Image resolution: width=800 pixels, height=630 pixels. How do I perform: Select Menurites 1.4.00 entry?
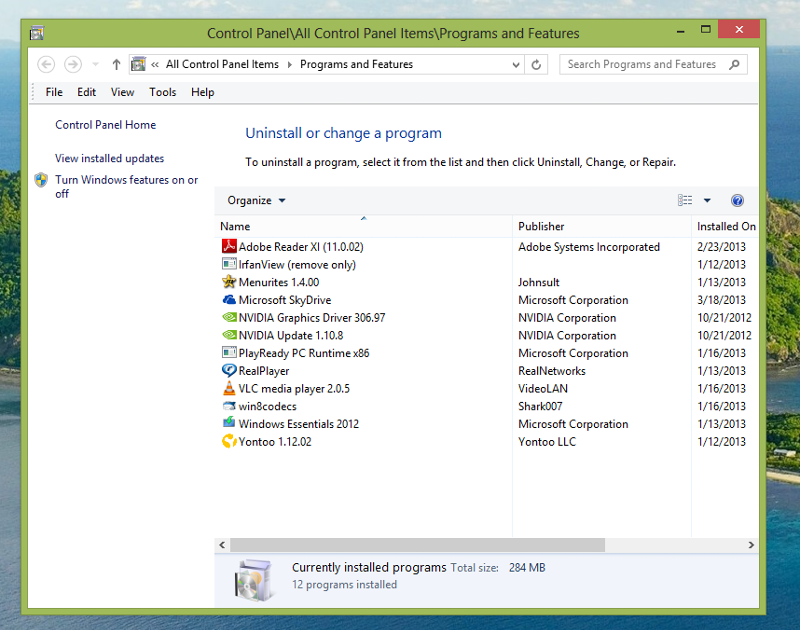[x=279, y=282]
